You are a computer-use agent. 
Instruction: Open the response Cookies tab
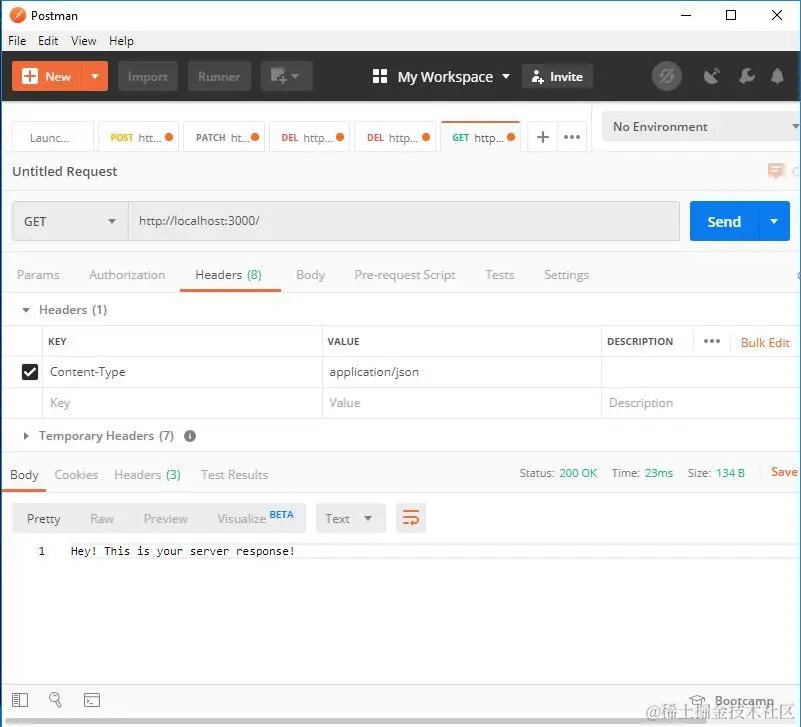(76, 475)
